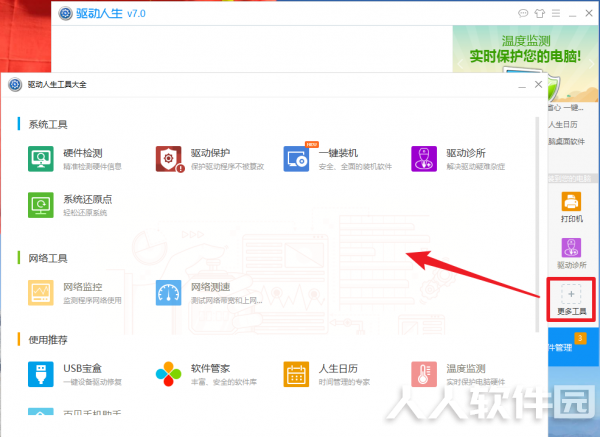
Task: Go to previous banner with left arrow
Action: [461, 64]
